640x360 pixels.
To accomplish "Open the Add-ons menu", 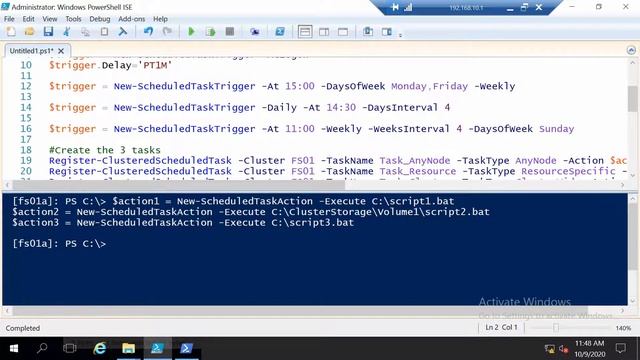I will pyautogui.click(x=131, y=19).
